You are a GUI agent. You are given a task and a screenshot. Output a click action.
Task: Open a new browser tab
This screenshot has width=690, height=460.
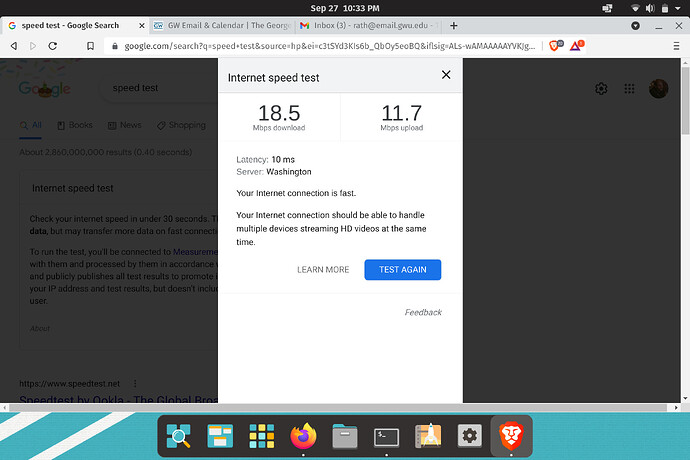pos(454,26)
